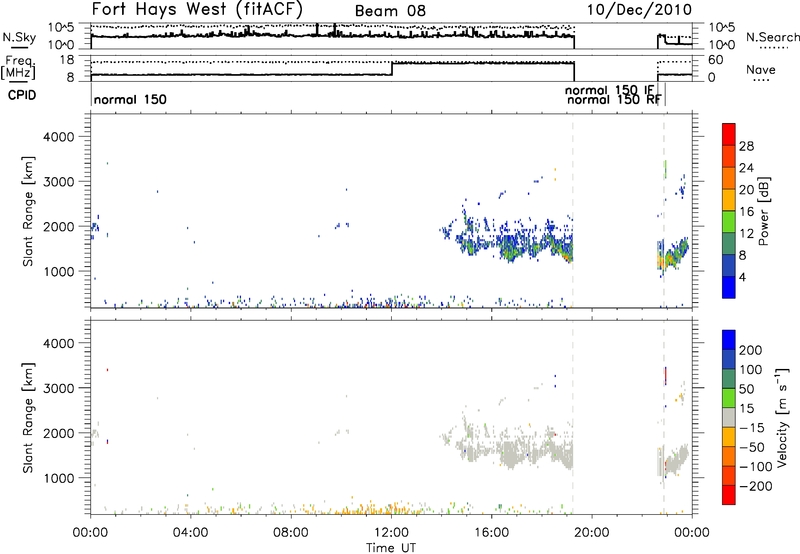Click the '28' label on power colorbar
This screenshot has height=554, width=800.
click(746, 146)
